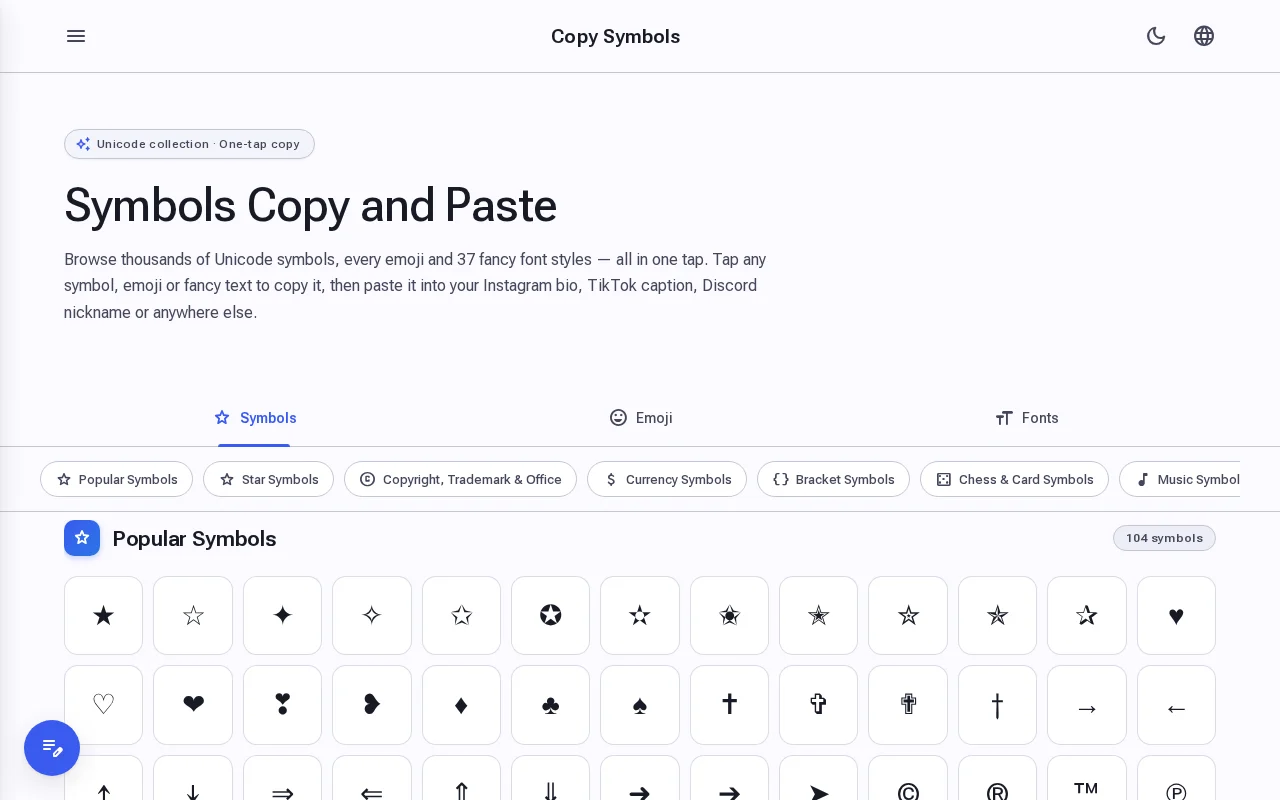The height and width of the screenshot is (800, 1280).
Task: Copy the black diamond suit symbol
Action: point(461,705)
